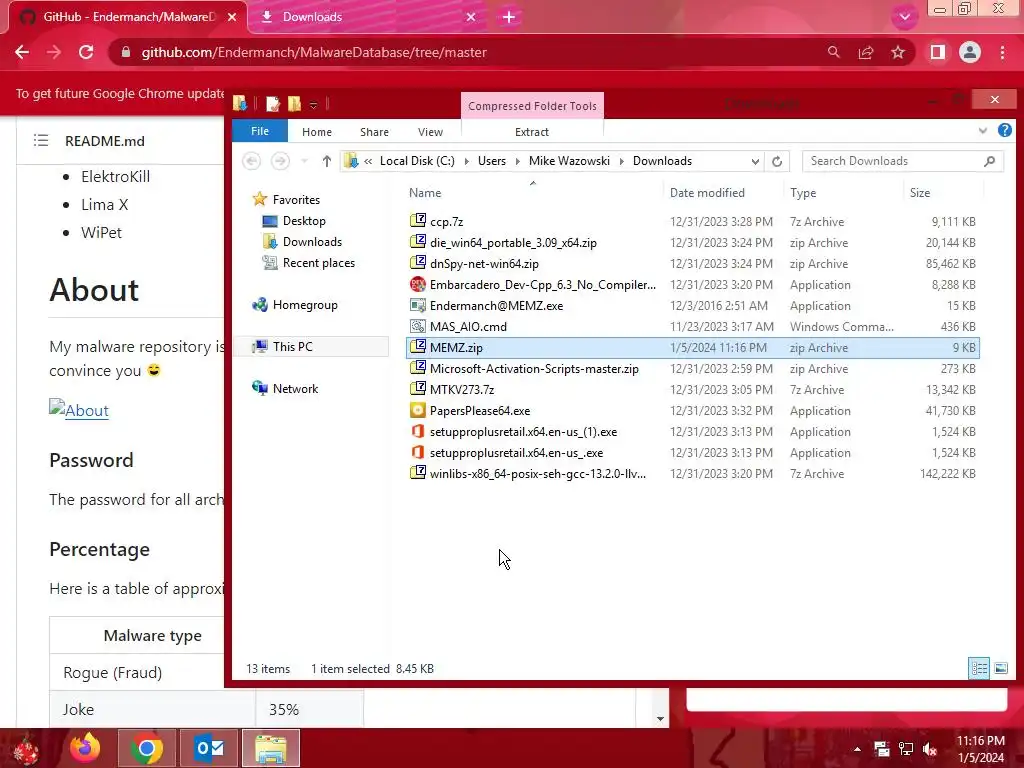
Task: Switch to the Share ribbon tab
Action: pyautogui.click(x=374, y=132)
